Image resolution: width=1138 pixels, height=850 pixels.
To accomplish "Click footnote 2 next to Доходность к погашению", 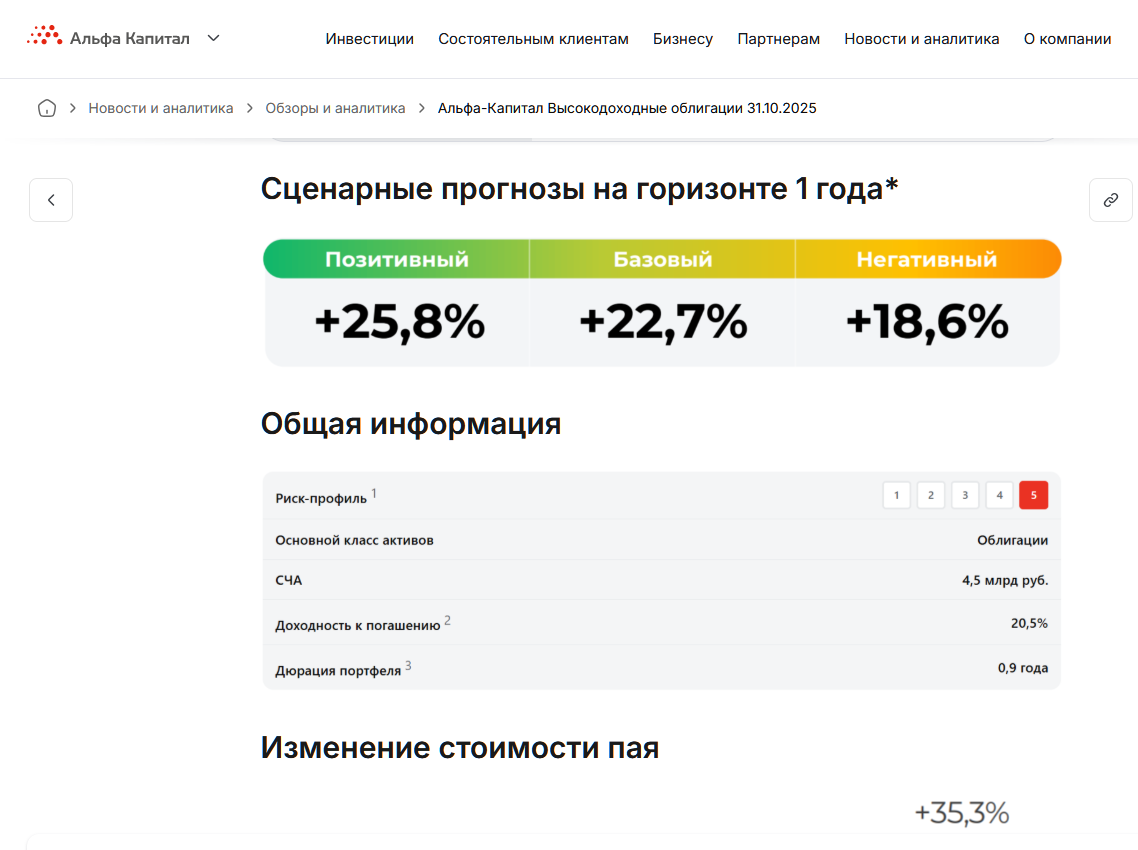I will pos(447,620).
